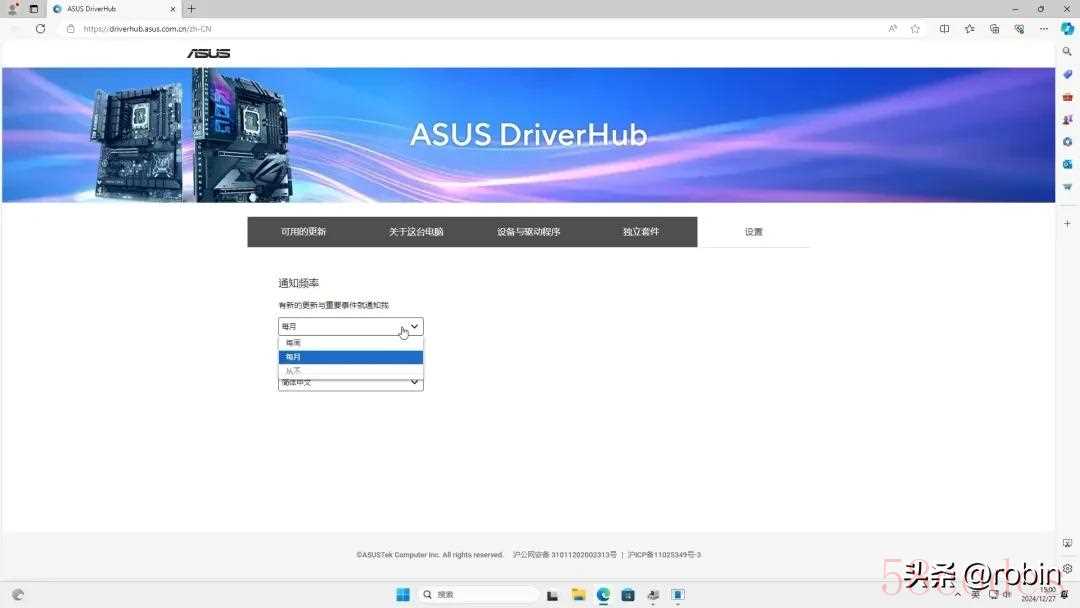The image size is (1080, 608).
Task: Show hidden system tray icons chevron
Action: pos(957,594)
